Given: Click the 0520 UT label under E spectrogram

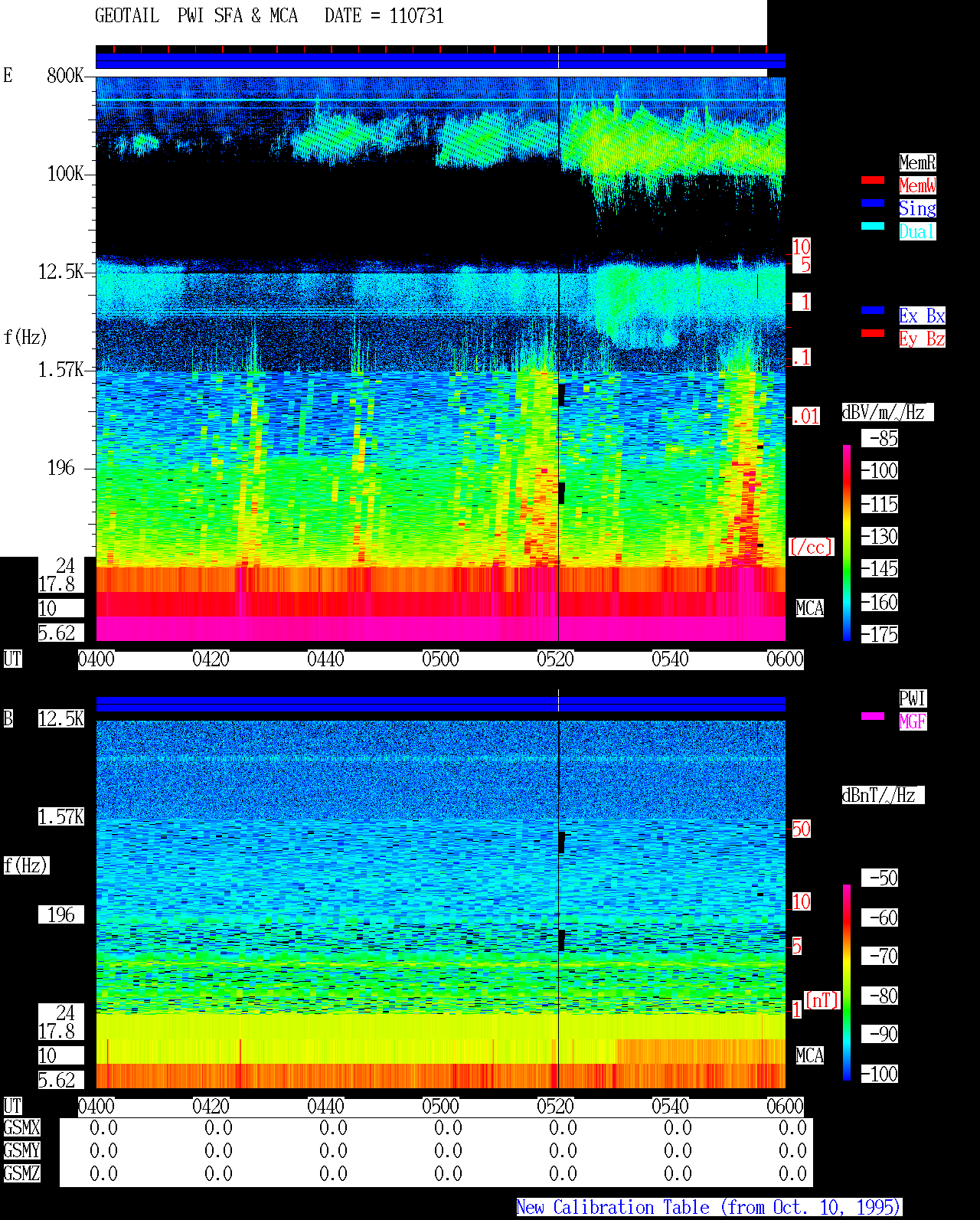Looking at the screenshot, I should (x=555, y=659).
